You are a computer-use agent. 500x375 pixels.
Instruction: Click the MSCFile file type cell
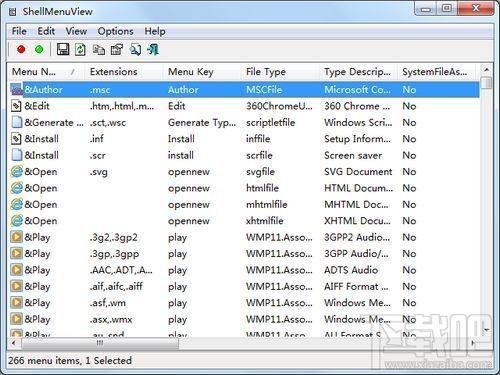(264, 90)
